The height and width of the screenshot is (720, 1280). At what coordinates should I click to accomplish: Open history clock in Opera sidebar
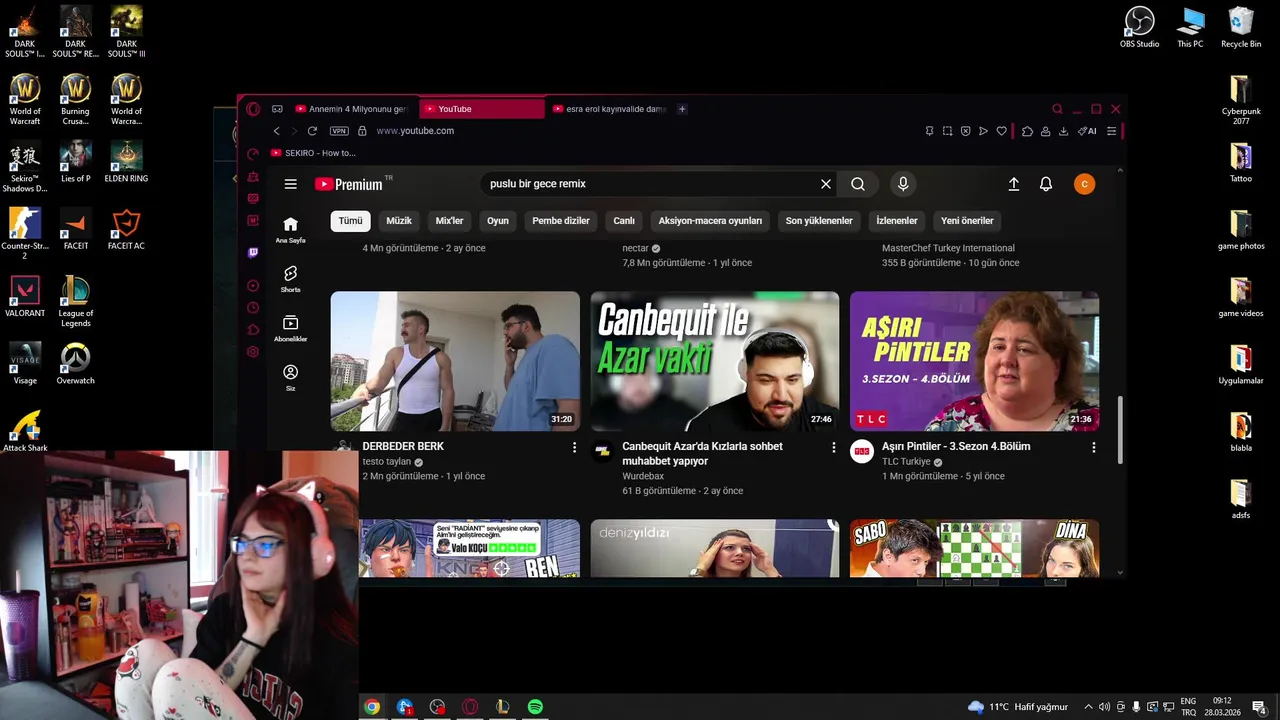[x=253, y=308]
